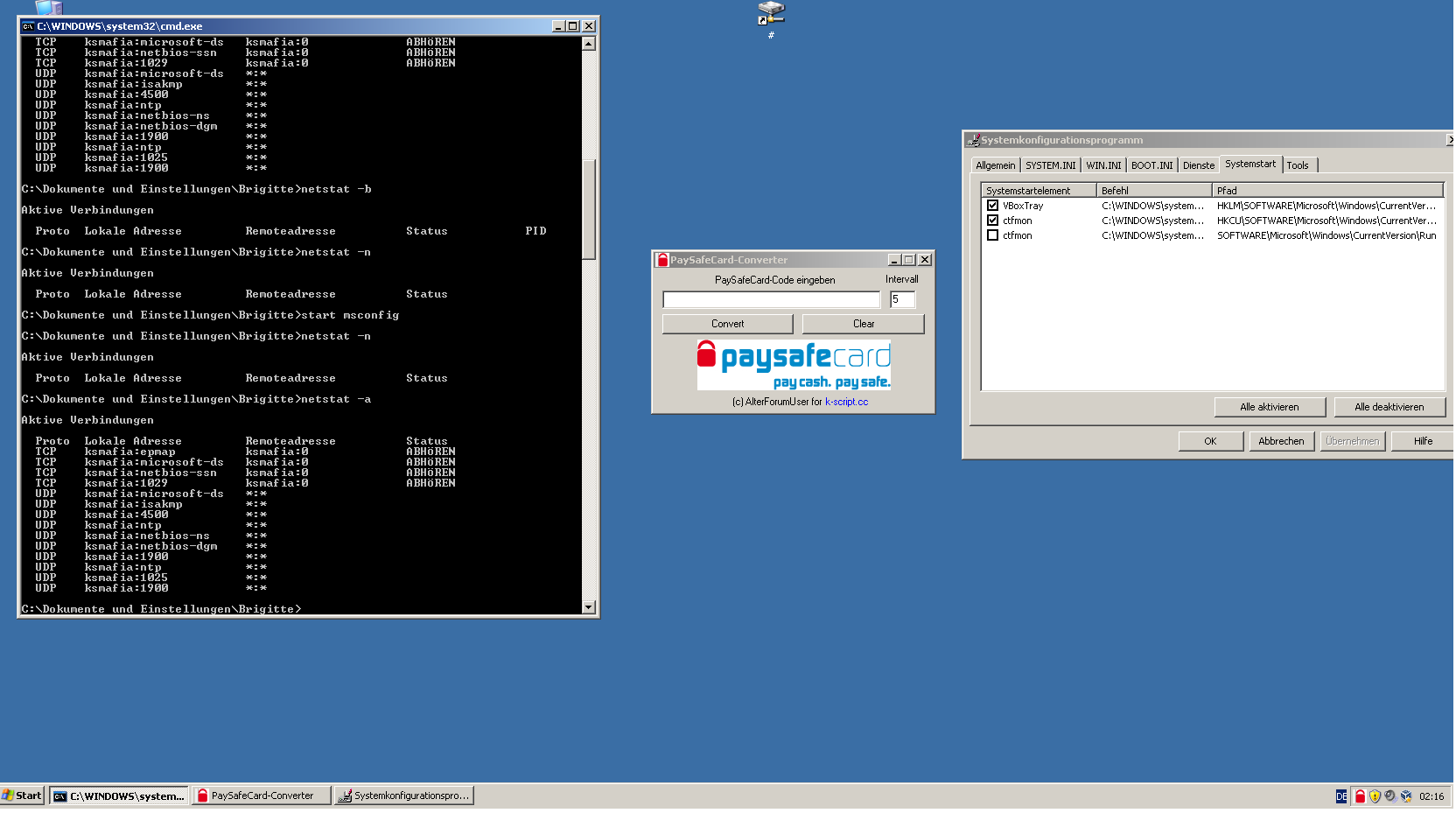The image size is (1456, 813).
Task: Open the speaker volume tray icon
Action: [1390, 796]
